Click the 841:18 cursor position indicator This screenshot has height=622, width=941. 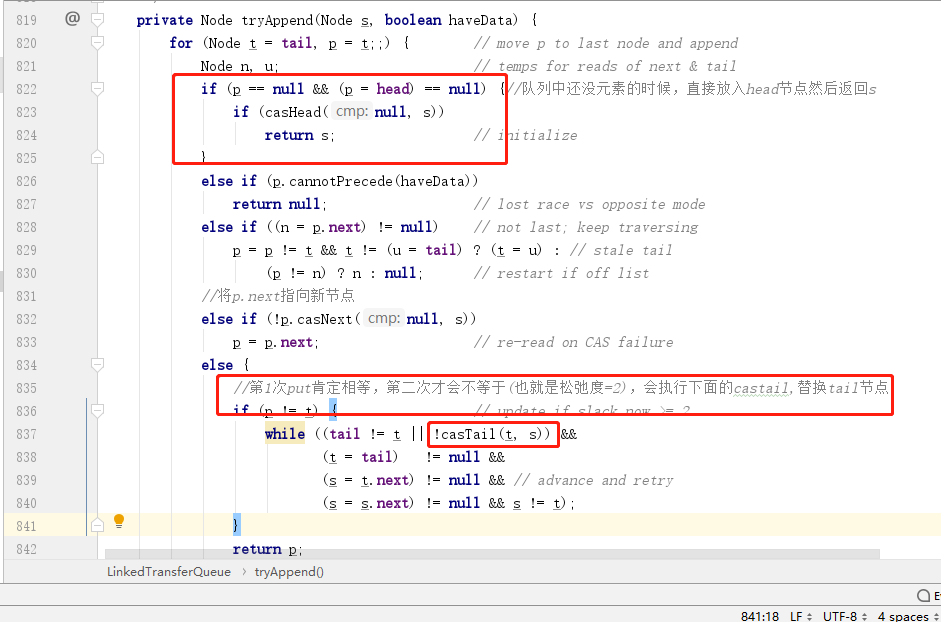click(x=760, y=616)
